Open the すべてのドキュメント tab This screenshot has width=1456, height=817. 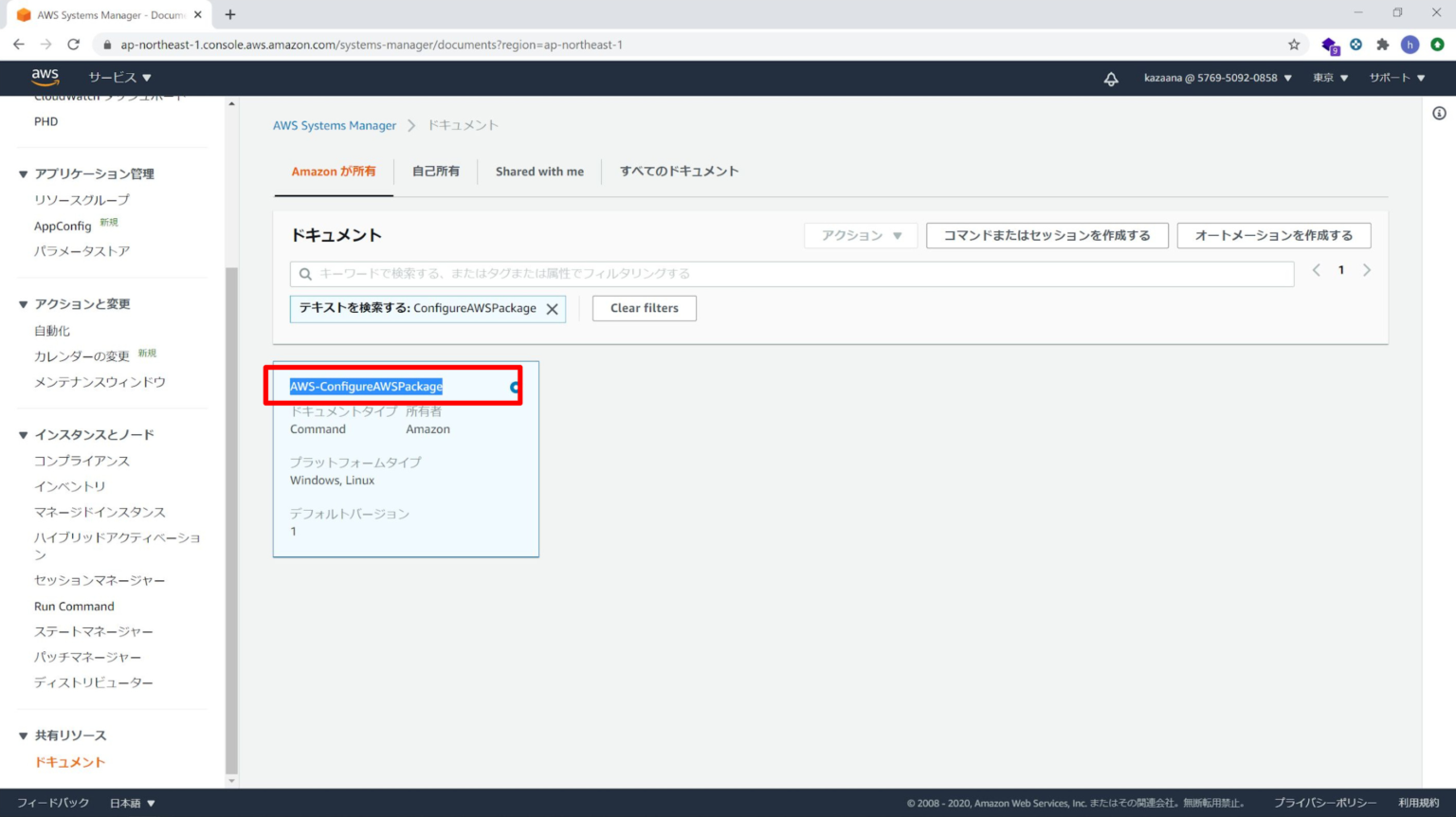[x=679, y=171]
